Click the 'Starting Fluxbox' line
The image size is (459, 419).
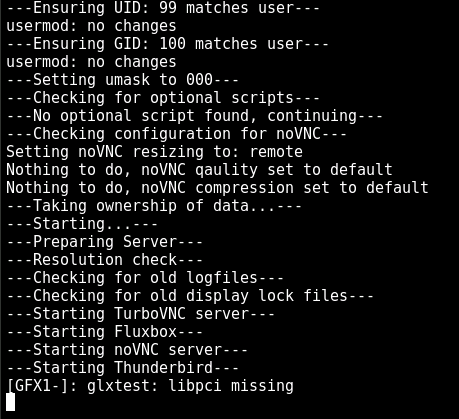(x=104, y=332)
